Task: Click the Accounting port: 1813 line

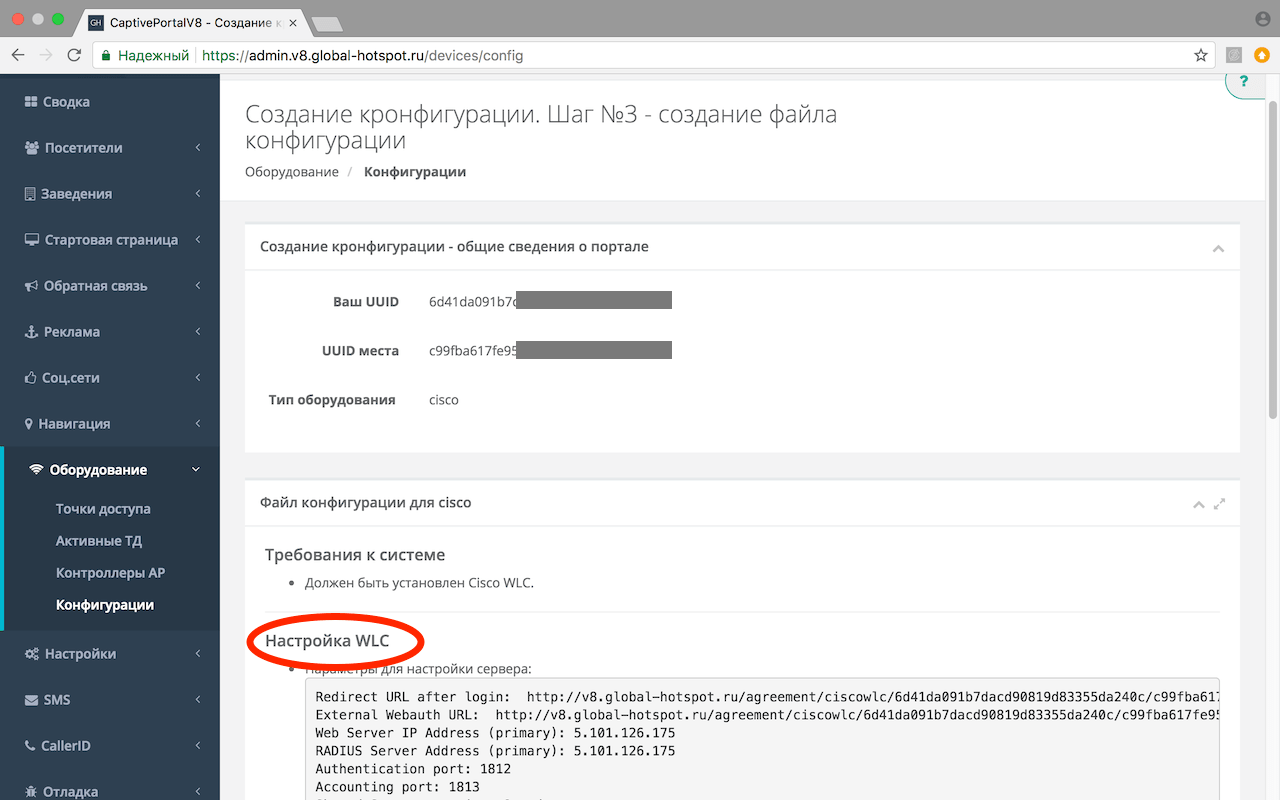Action: (x=397, y=787)
